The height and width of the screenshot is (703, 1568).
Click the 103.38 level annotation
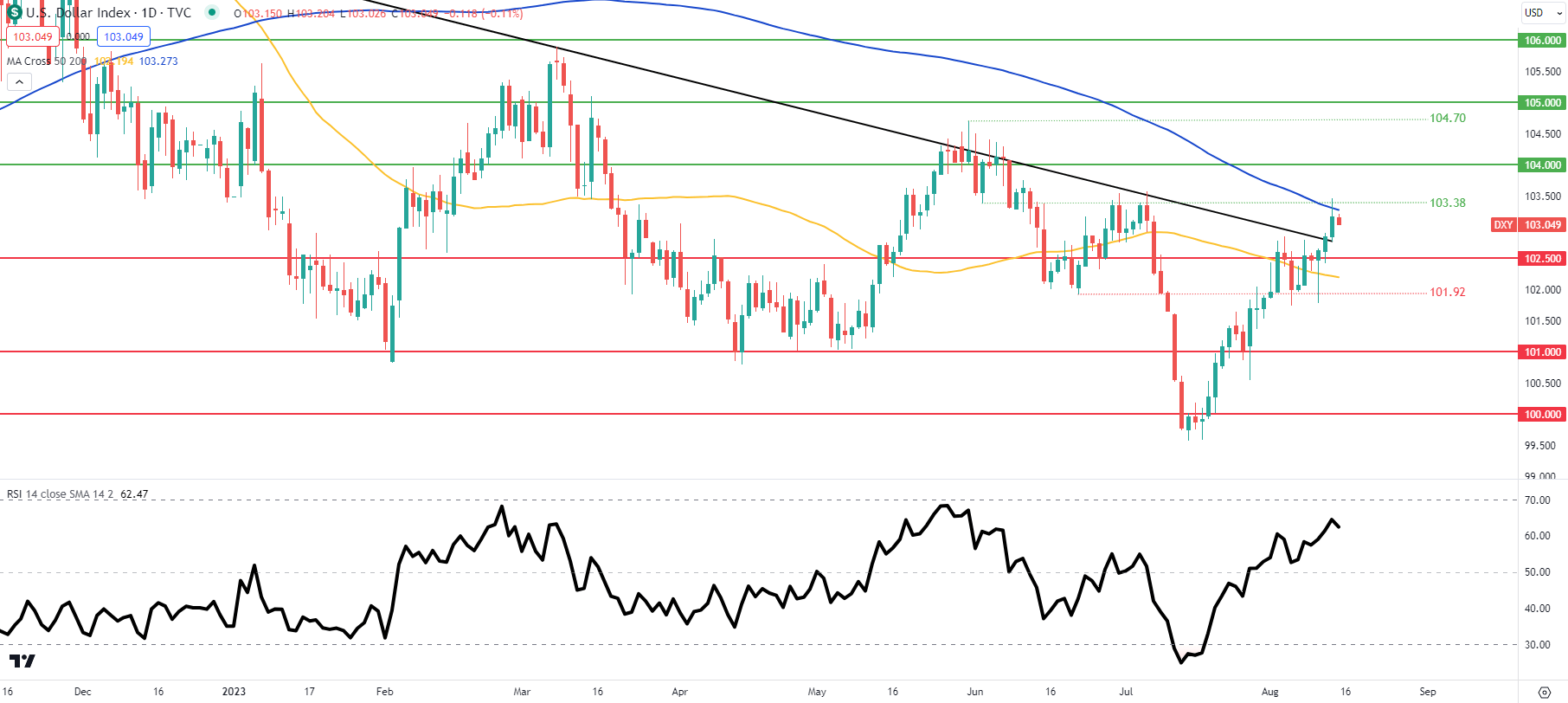click(1448, 203)
